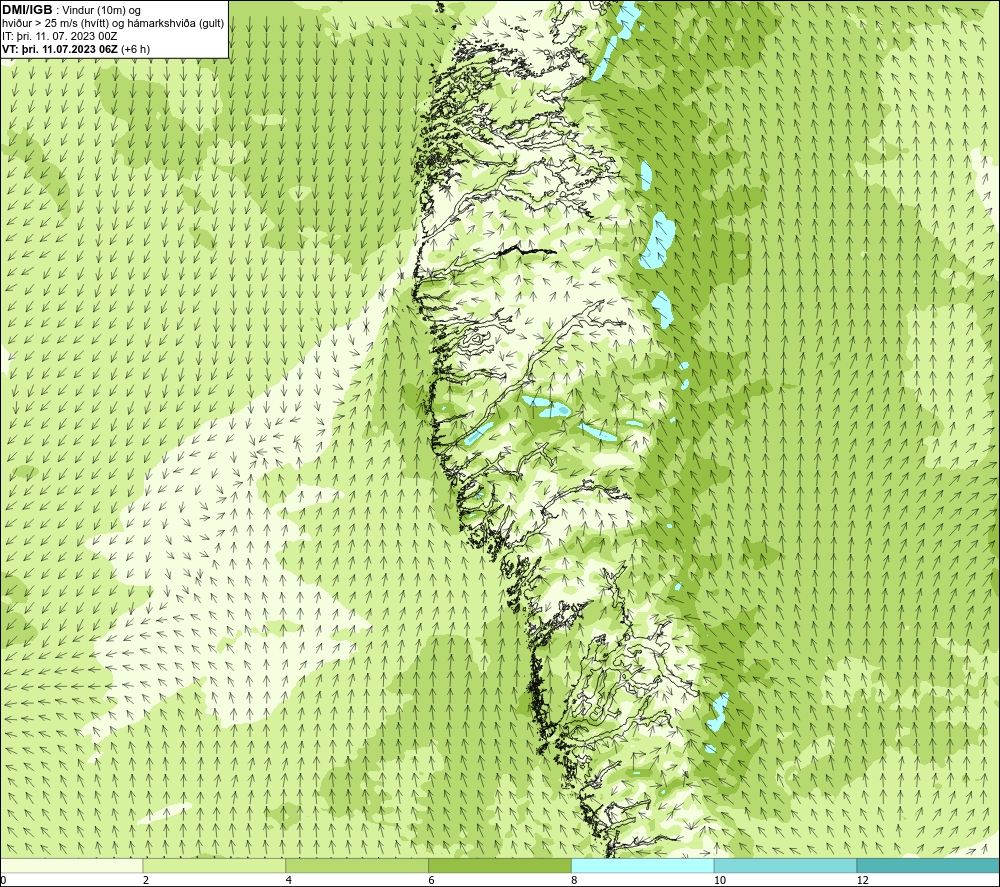
Task: Select the 10–12 m/s turquoise color band
Action: (x=786, y=865)
